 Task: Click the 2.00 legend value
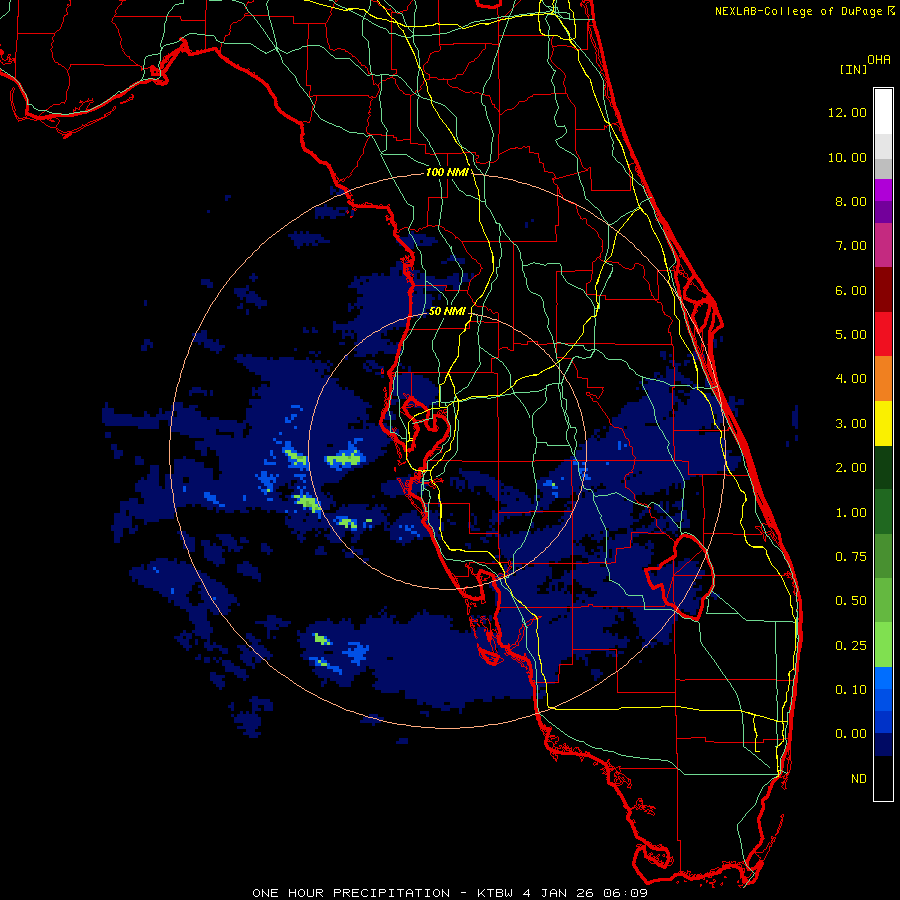coord(851,468)
